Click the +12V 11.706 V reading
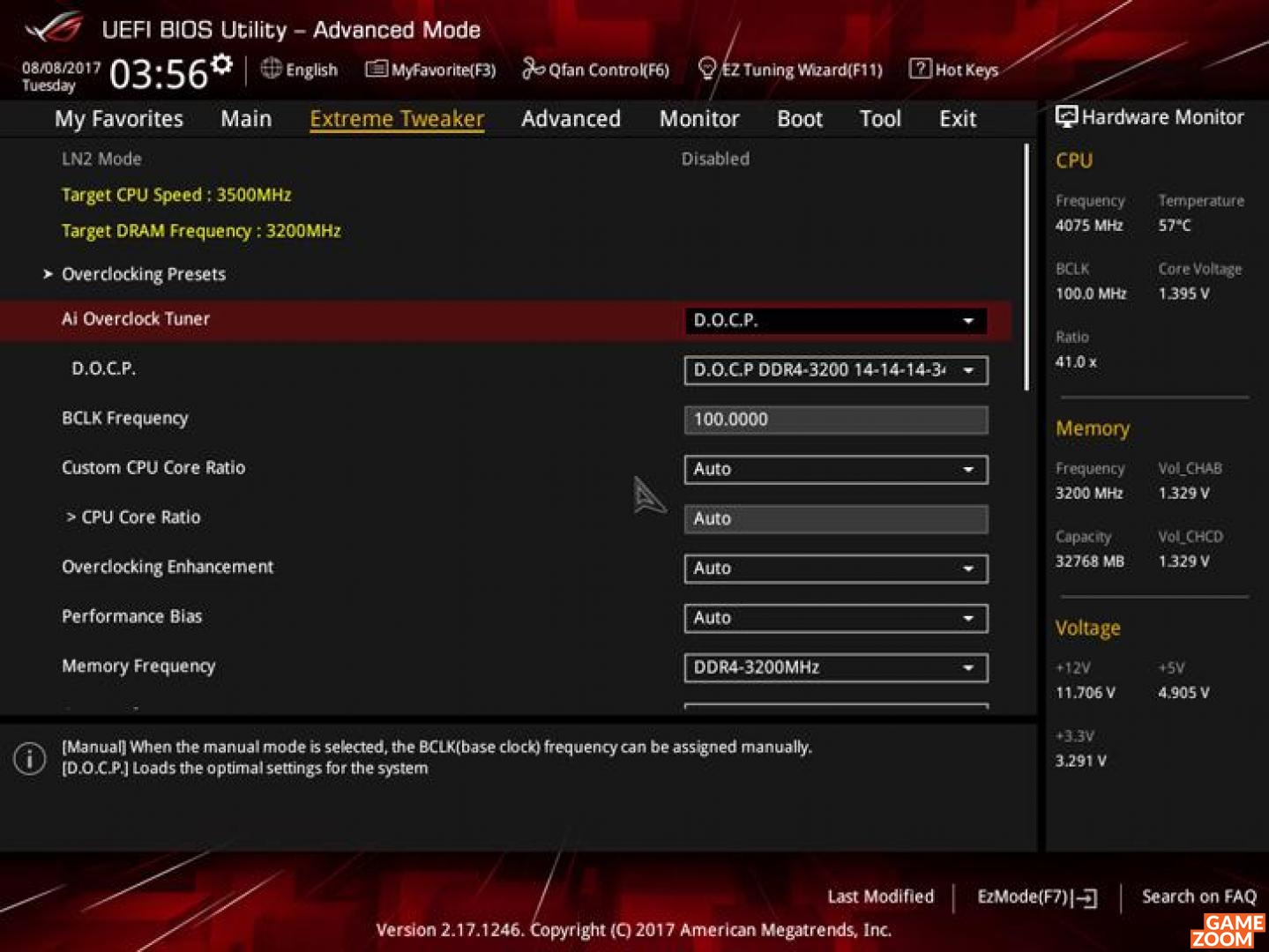This screenshot has height=952, width=1269. coord(1086,693)
